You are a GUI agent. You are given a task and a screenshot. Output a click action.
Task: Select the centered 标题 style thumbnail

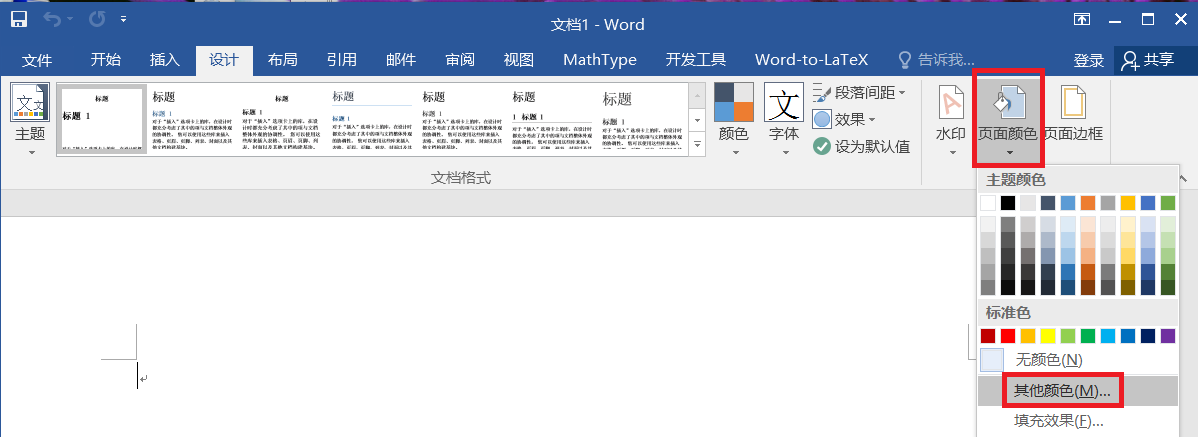[283, 120]
